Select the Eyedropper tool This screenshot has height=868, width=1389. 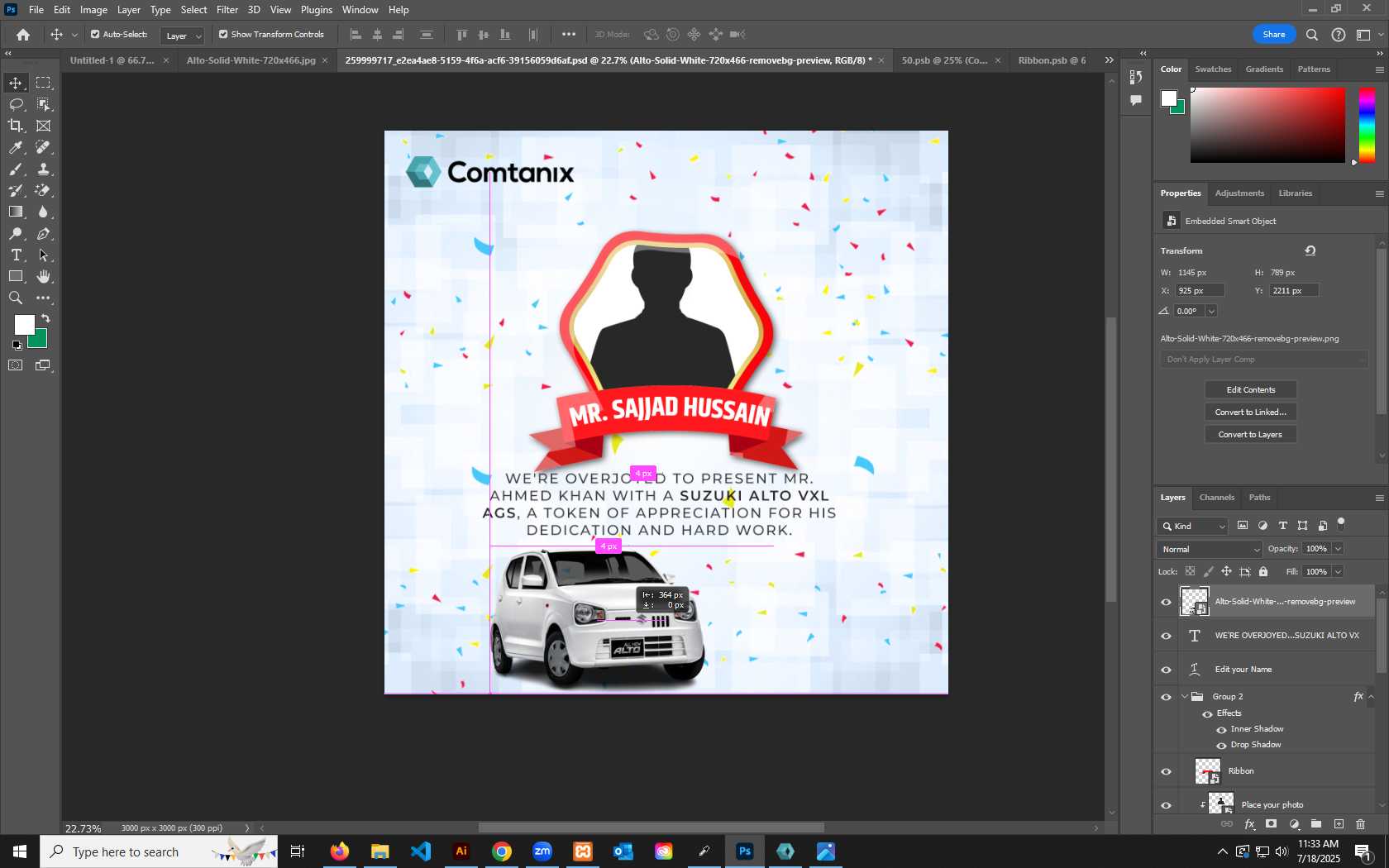coord(16,147)
